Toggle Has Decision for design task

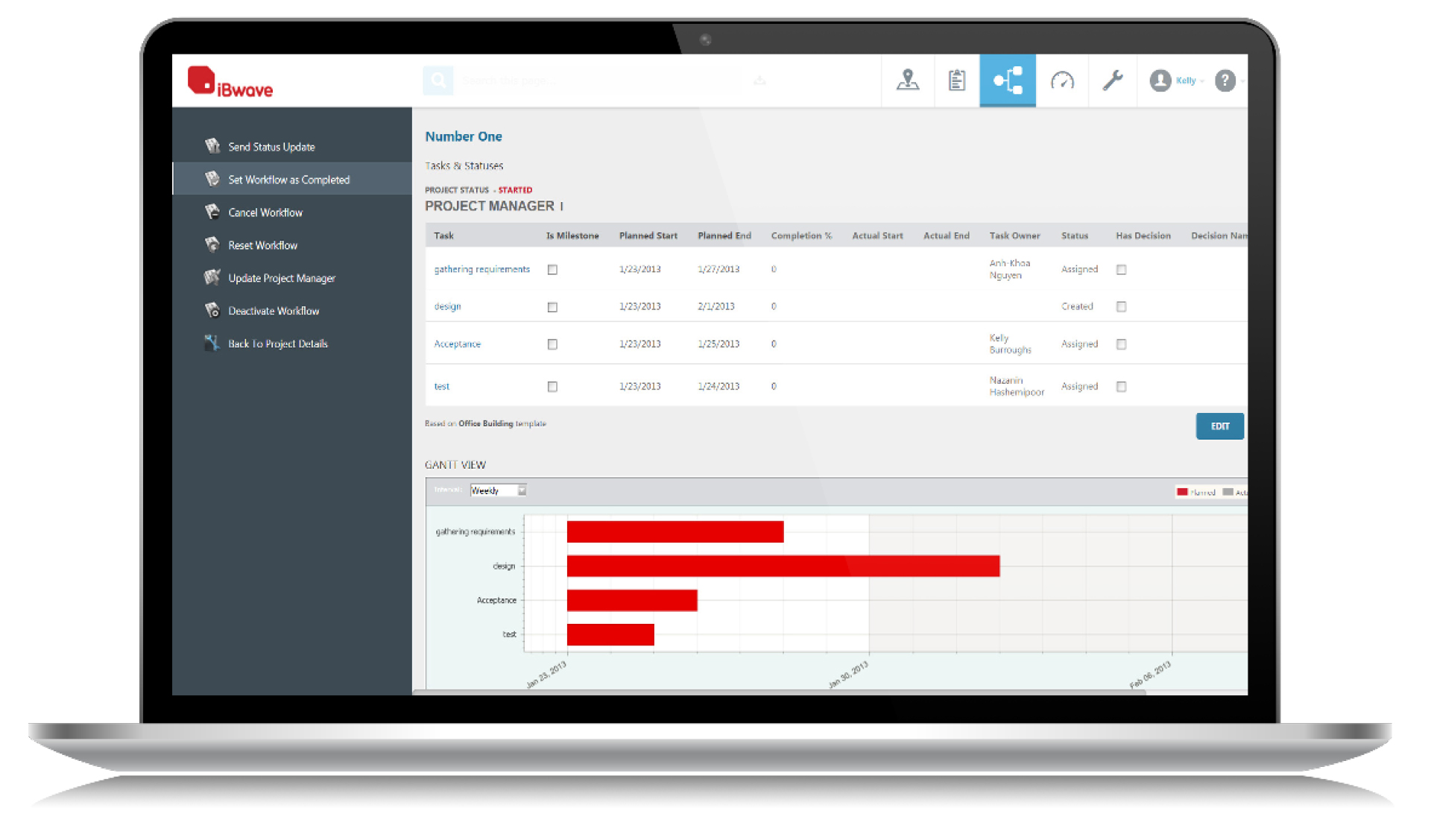click(1121, 307)
